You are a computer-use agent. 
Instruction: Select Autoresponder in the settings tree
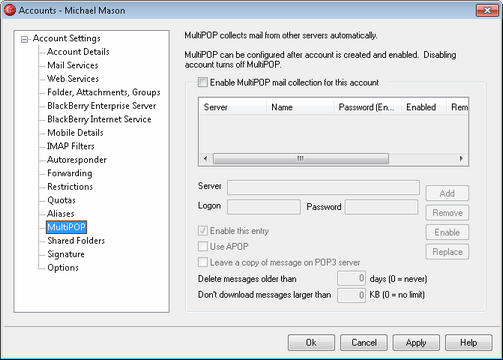point(77,160)
